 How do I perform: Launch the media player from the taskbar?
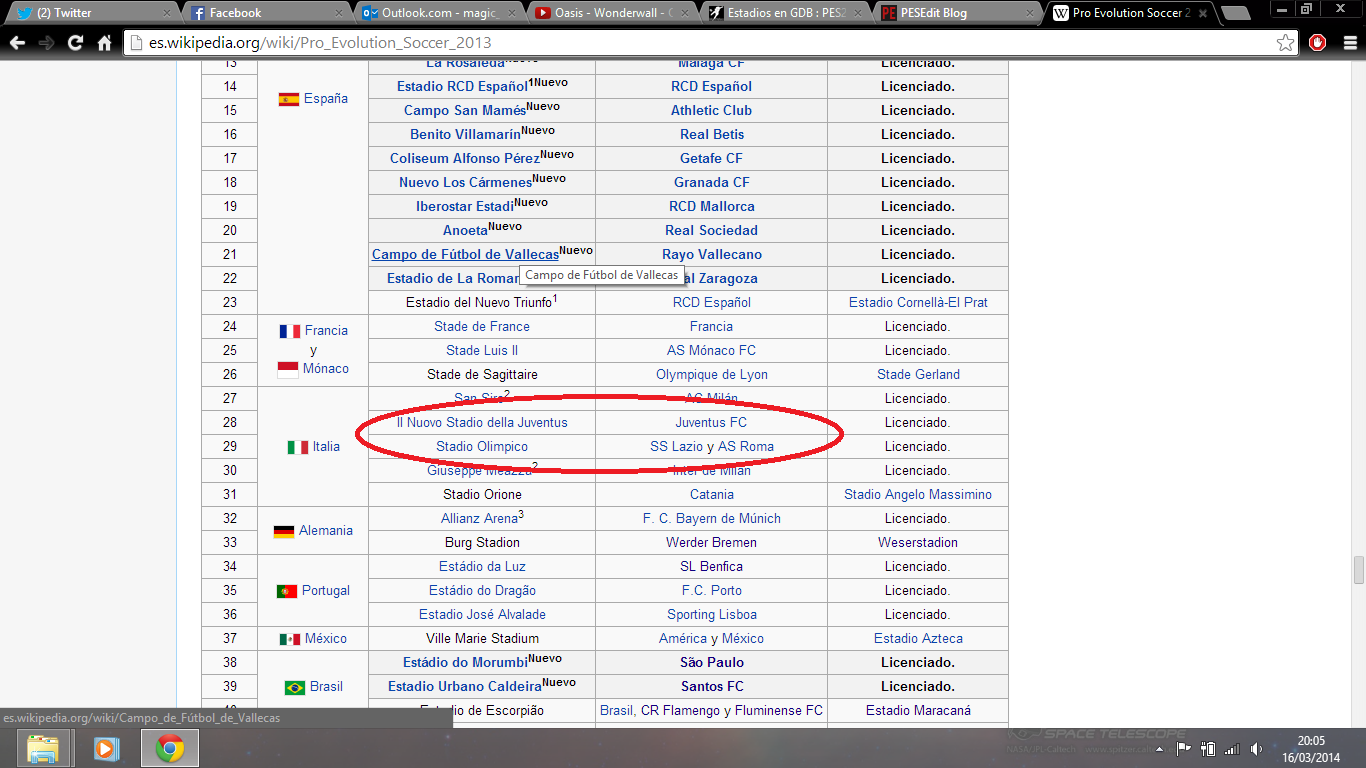point(106,748)
